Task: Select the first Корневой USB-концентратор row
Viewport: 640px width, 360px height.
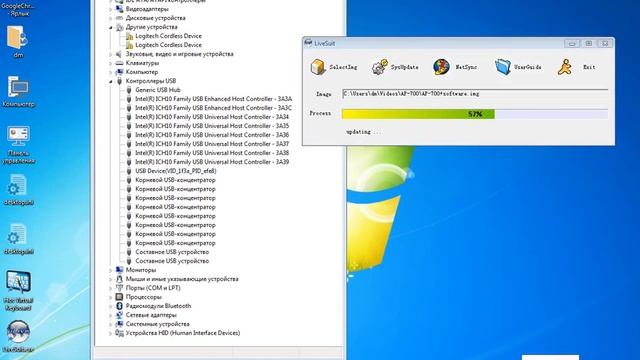Action: 176,180
